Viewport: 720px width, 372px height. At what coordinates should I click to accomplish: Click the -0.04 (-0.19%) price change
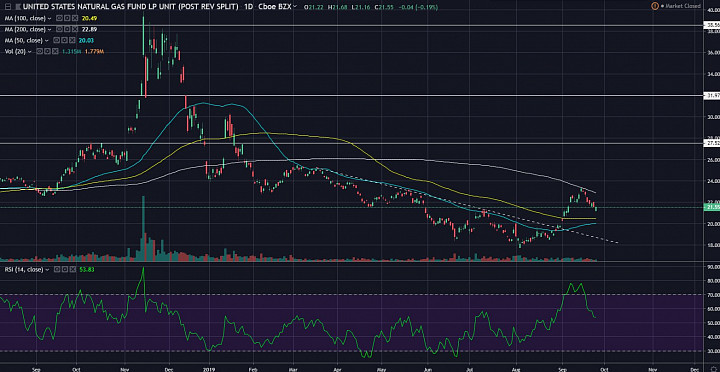point(418,7)
